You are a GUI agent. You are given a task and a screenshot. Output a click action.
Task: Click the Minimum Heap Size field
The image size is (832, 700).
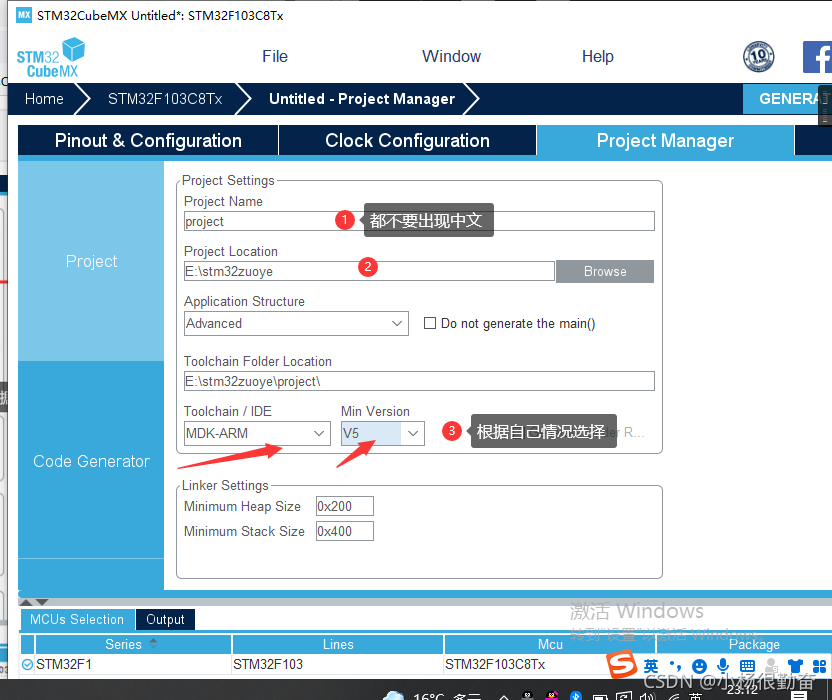344,506
